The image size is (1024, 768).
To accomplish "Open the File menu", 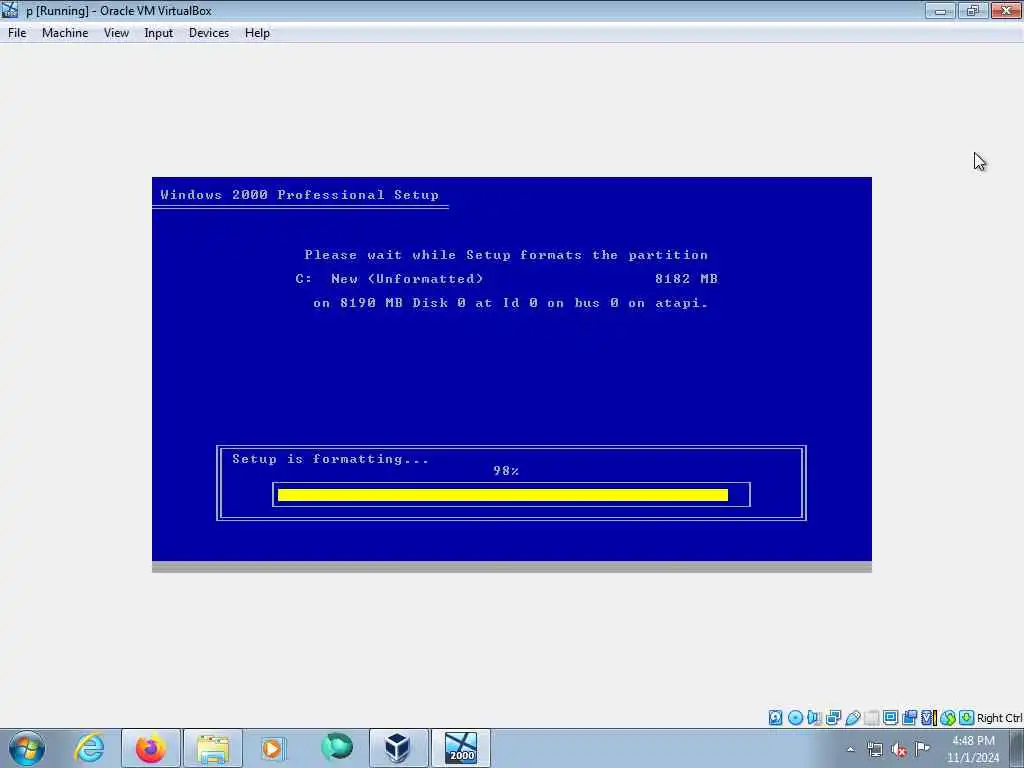I will (x=17, y=33).
